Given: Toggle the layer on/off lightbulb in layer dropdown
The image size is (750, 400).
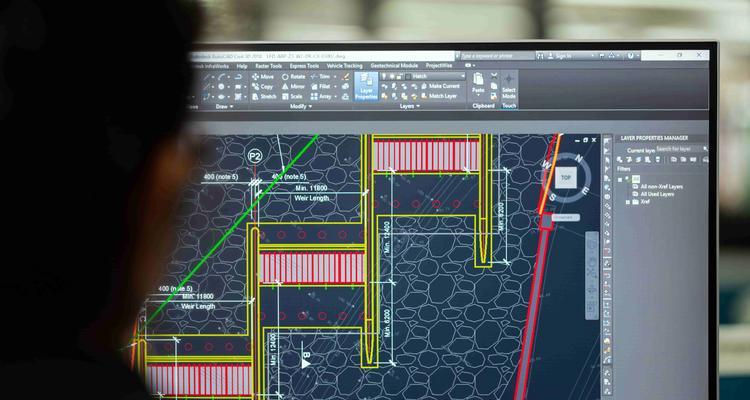Looking at the screenshot, I should [x=384, y=77].
